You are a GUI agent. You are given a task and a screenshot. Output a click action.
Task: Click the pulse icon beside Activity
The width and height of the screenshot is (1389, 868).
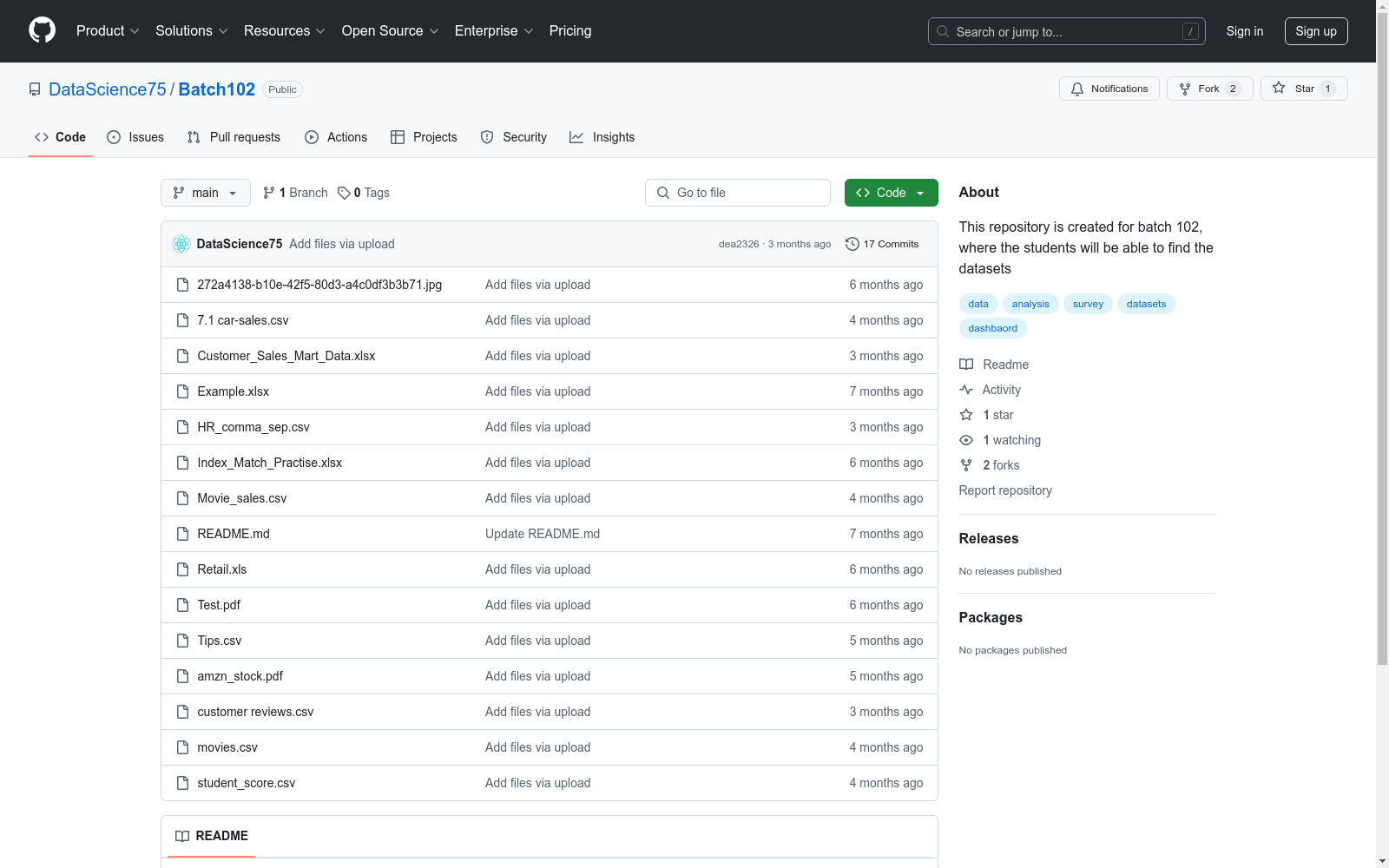coord(966,390)
